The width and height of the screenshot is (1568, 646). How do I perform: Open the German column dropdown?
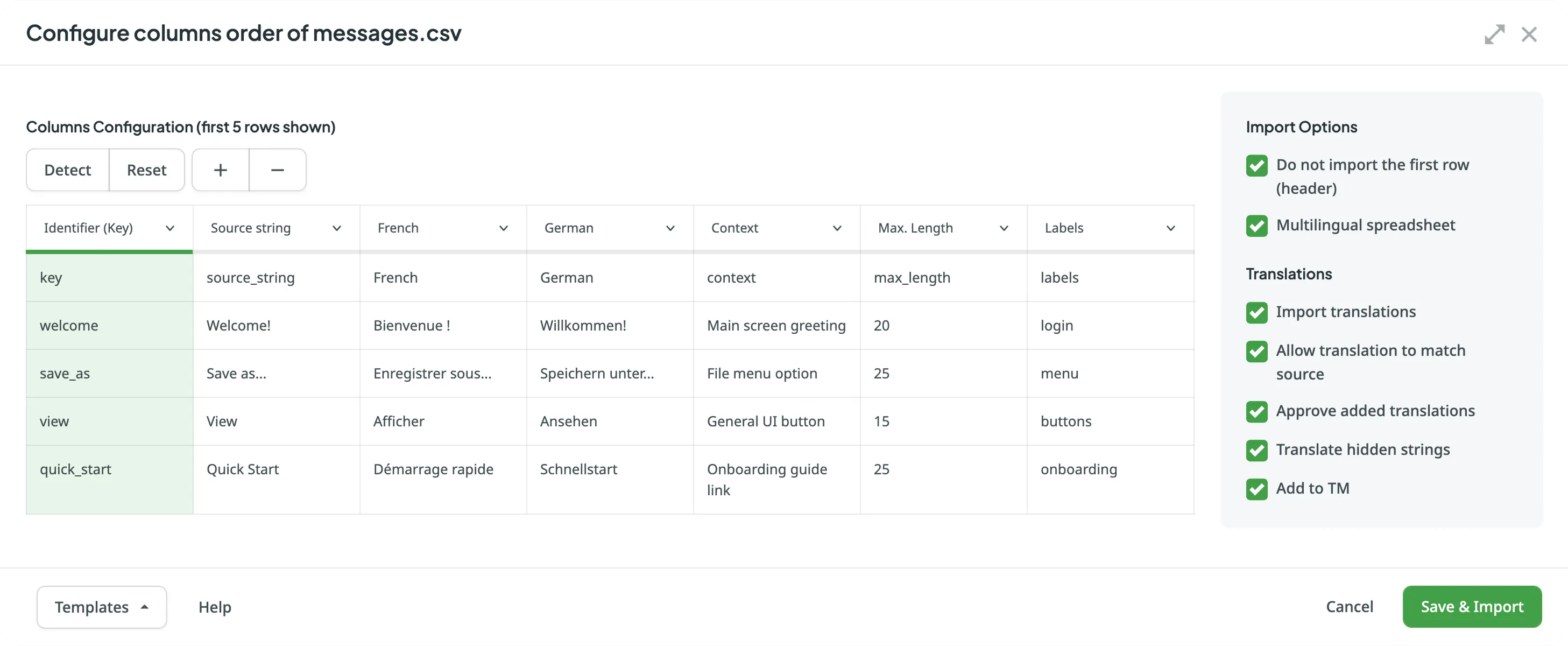point(670,228)
